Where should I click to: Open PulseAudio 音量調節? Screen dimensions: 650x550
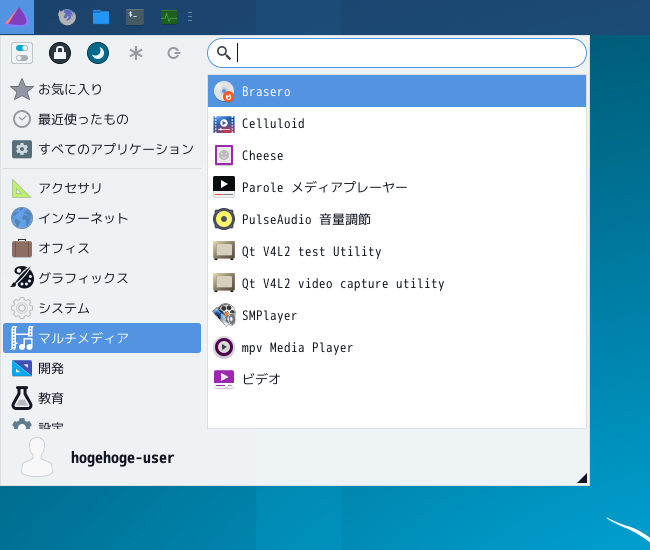[x=397, y=219]
